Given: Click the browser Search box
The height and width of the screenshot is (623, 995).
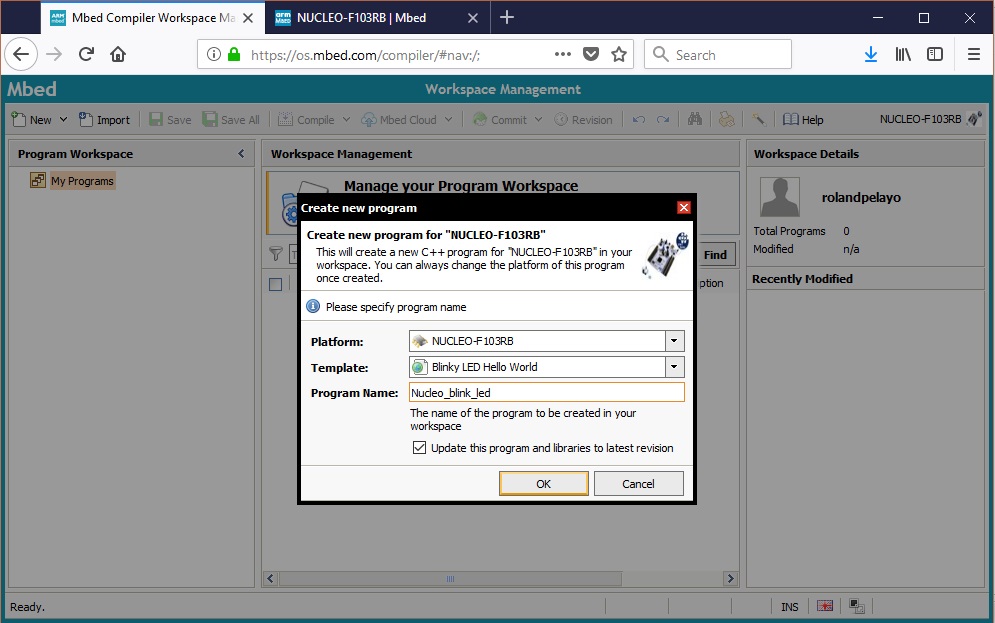Looking at the screenshot, I should coord(718,55).
